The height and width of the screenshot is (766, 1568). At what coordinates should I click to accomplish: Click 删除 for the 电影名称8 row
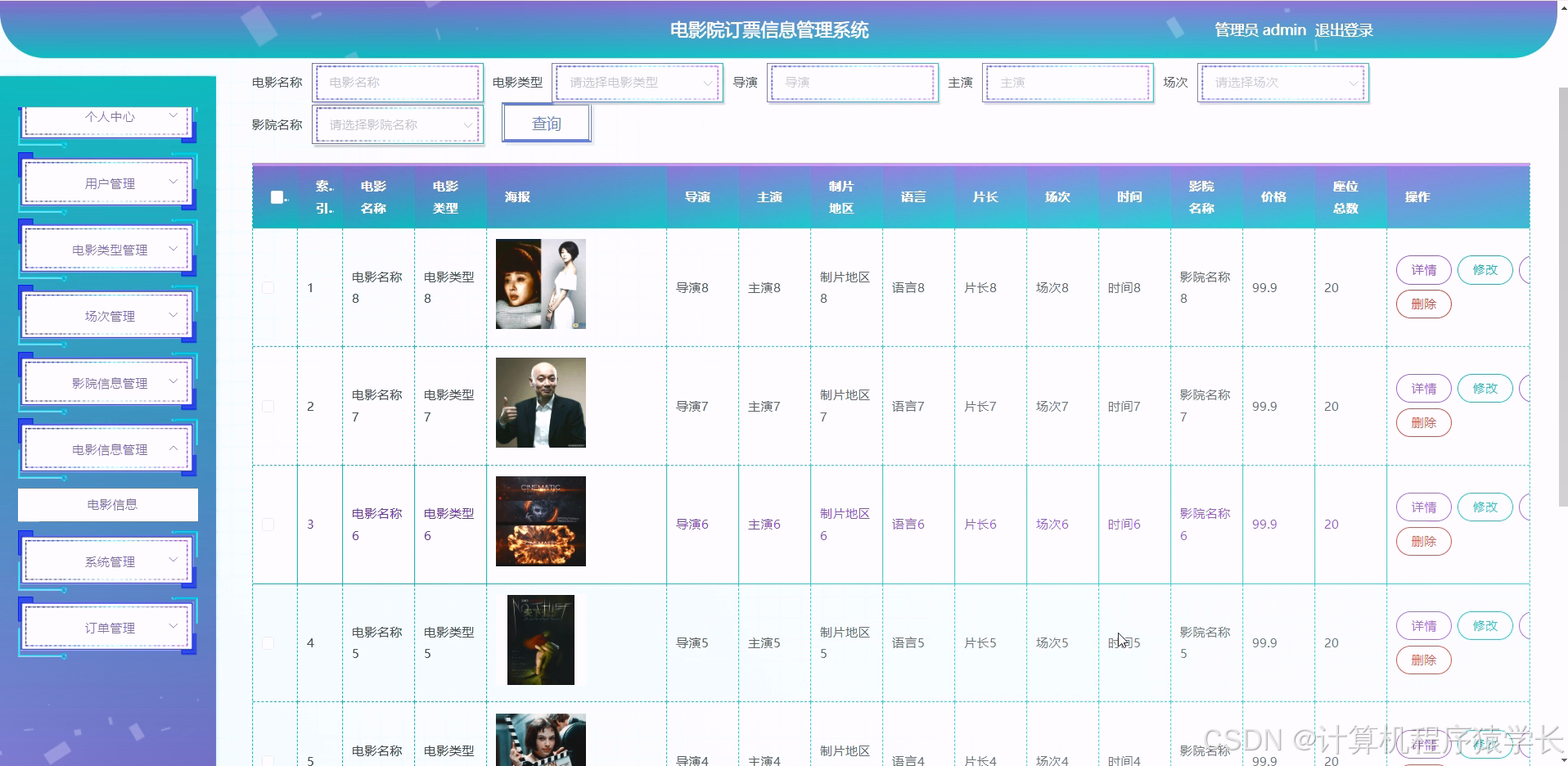pos(1423,304)
